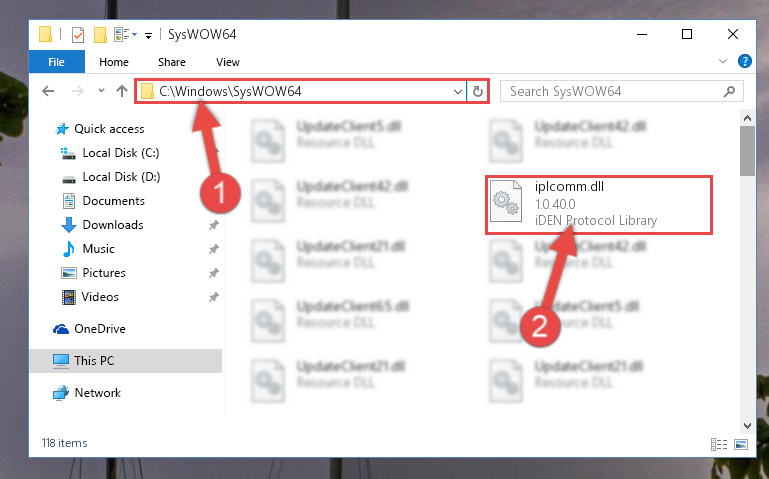769x479 pixels.
Task: Open the Help question mark icon
Action: click(744, 61)
